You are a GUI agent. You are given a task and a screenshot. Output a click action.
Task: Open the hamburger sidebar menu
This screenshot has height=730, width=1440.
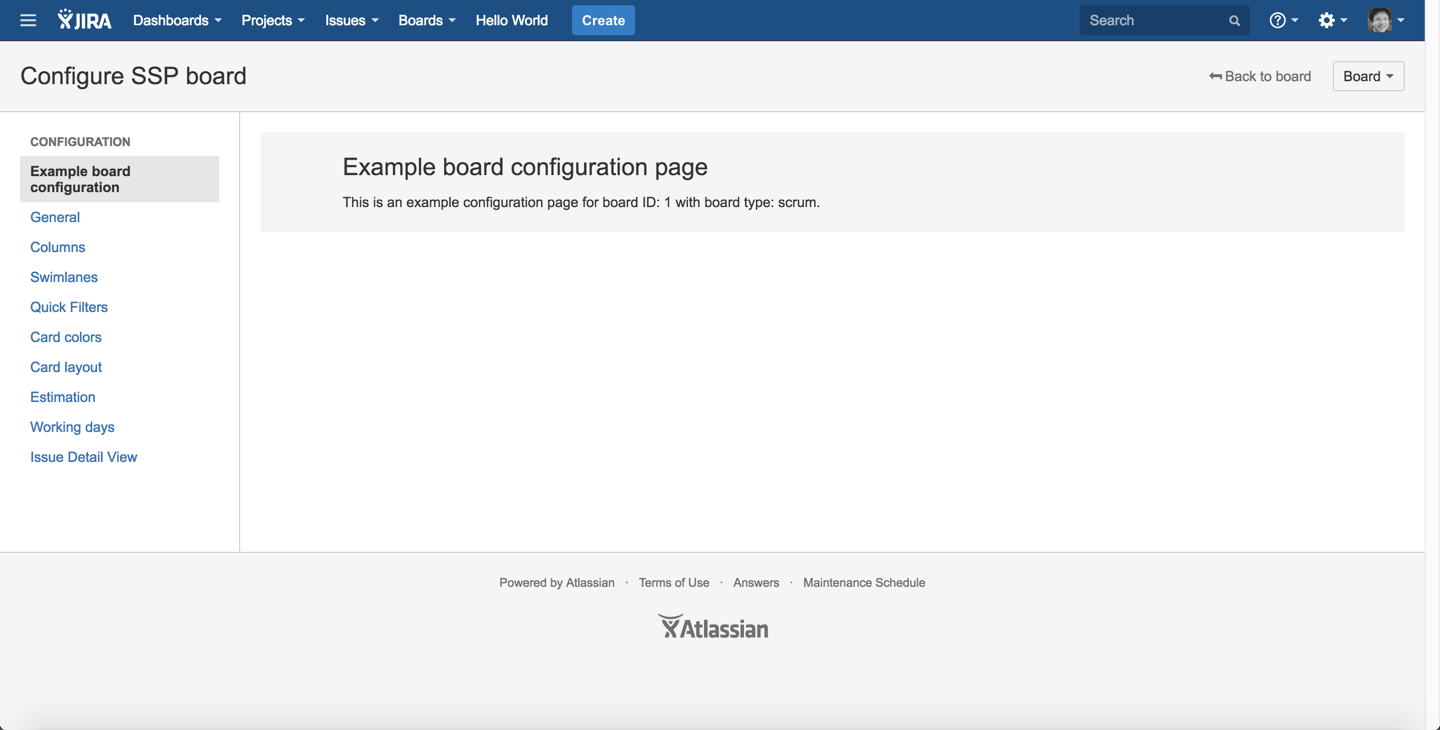click(x=27, y=20)
